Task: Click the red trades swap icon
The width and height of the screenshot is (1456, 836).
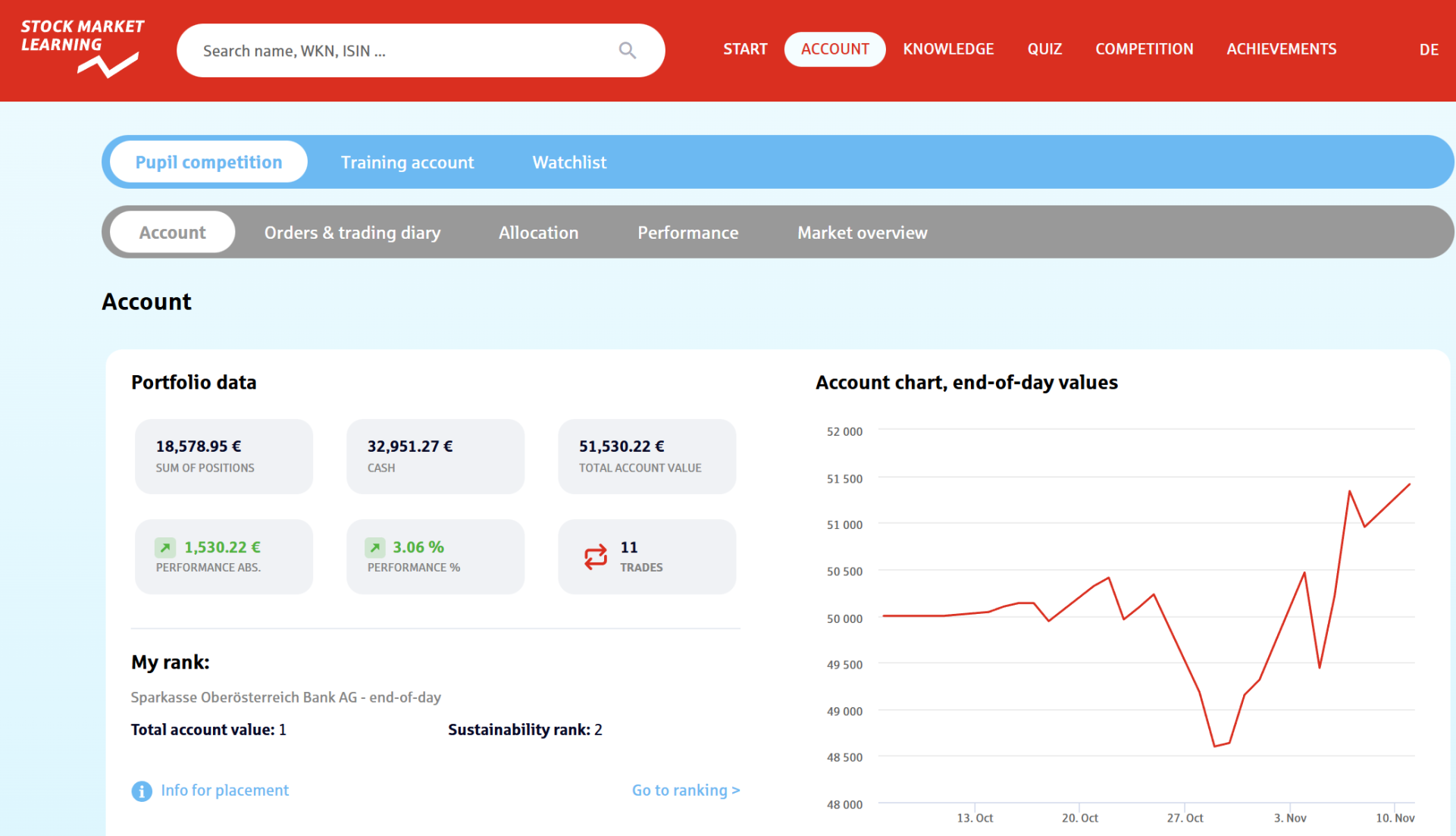Action: (596, 556)
